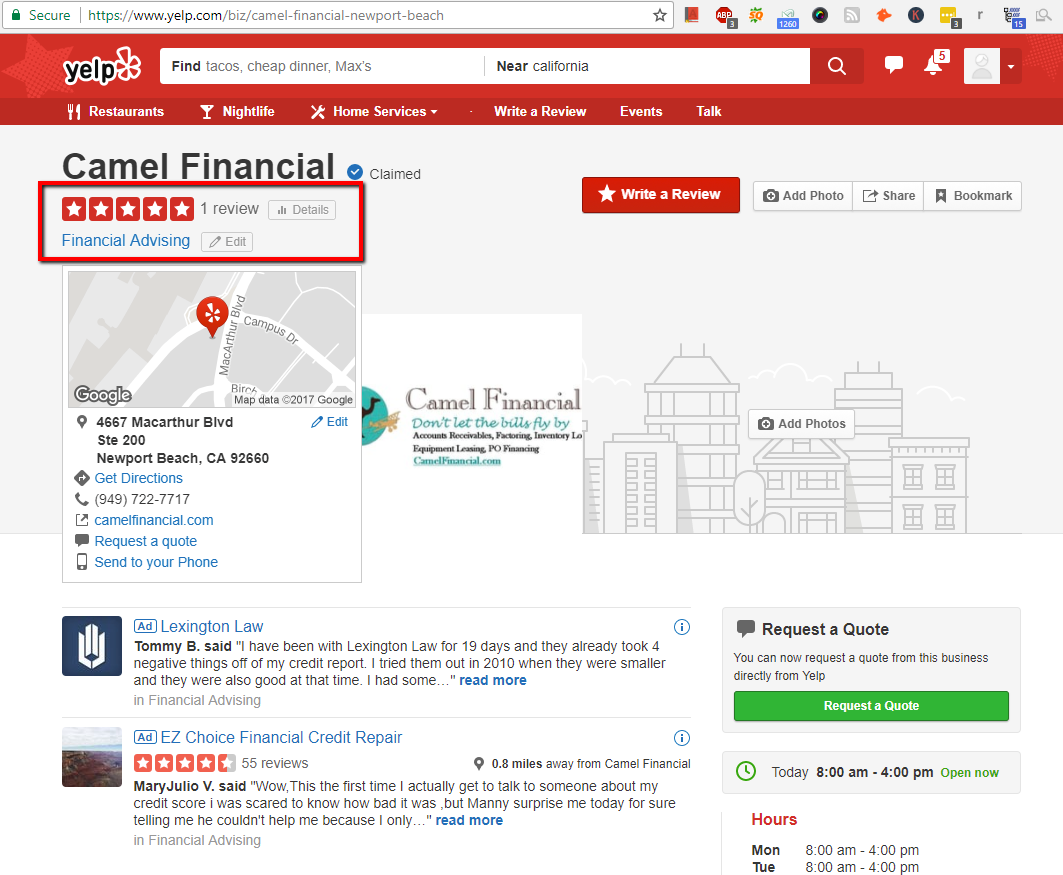Edit the business category
Image resolution: width=1063 pixels, height=875 pixels.
pos(227,242)
